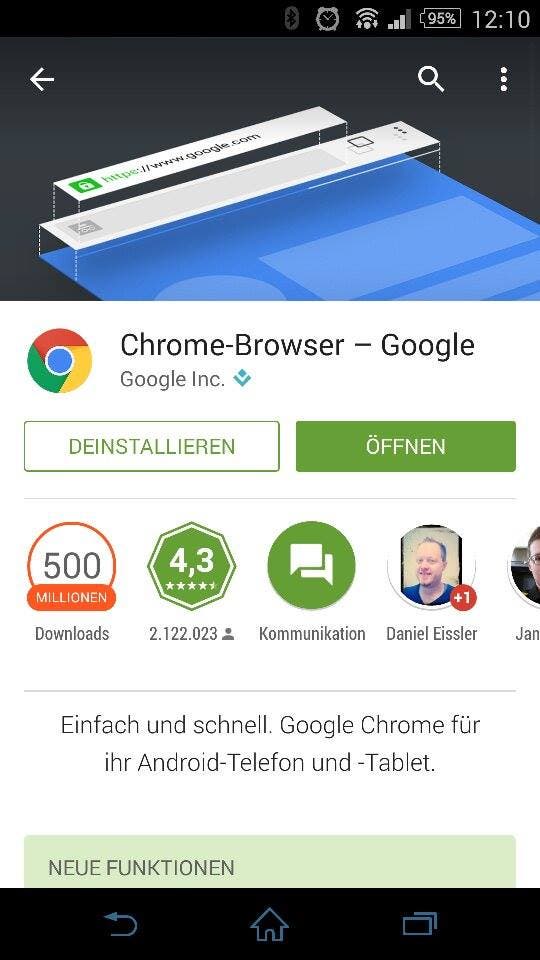
Task: Open recent apps with the overview button
Action: click(x=419, y=924)
